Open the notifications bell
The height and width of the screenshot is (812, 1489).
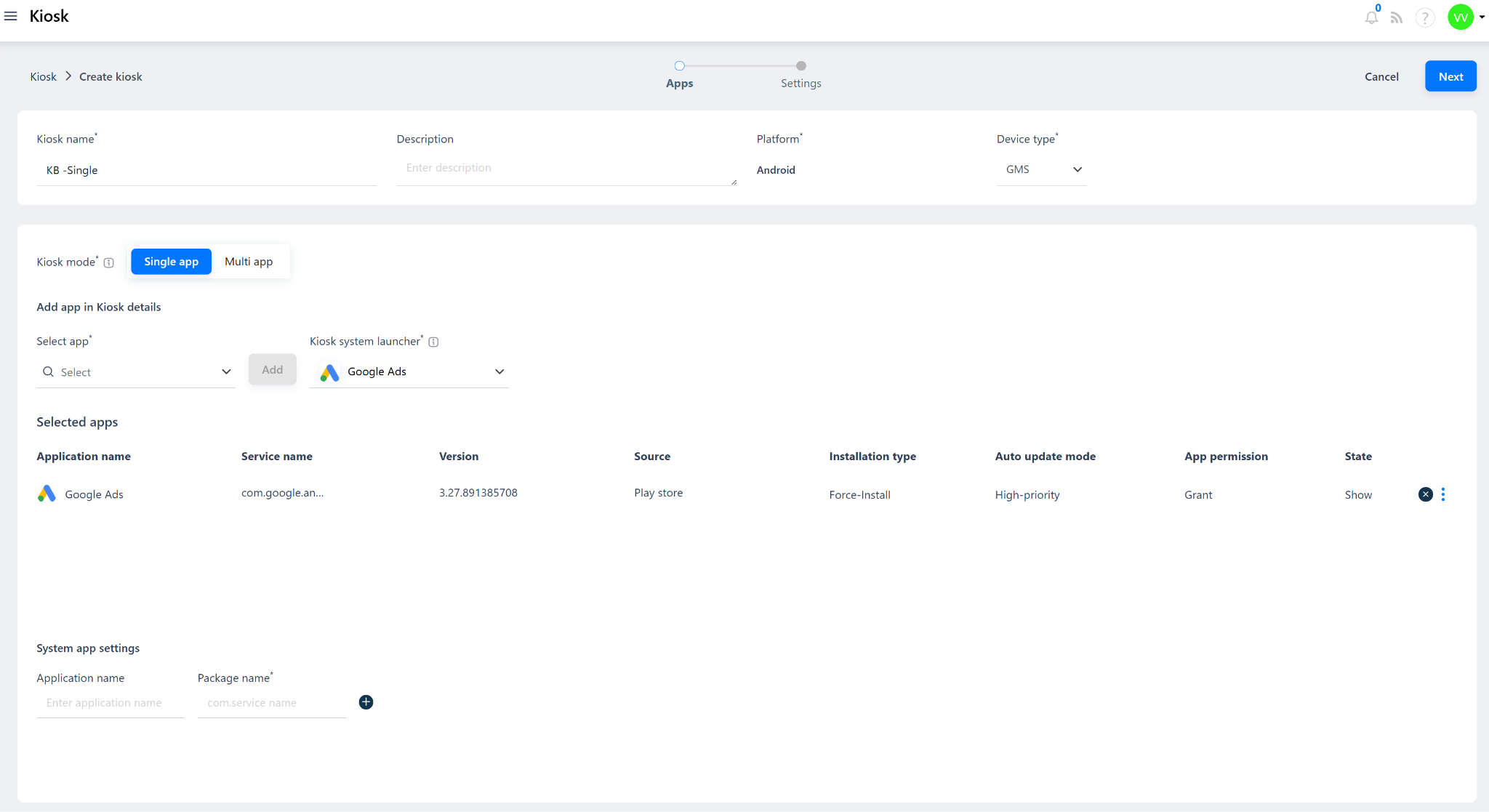1371,17
